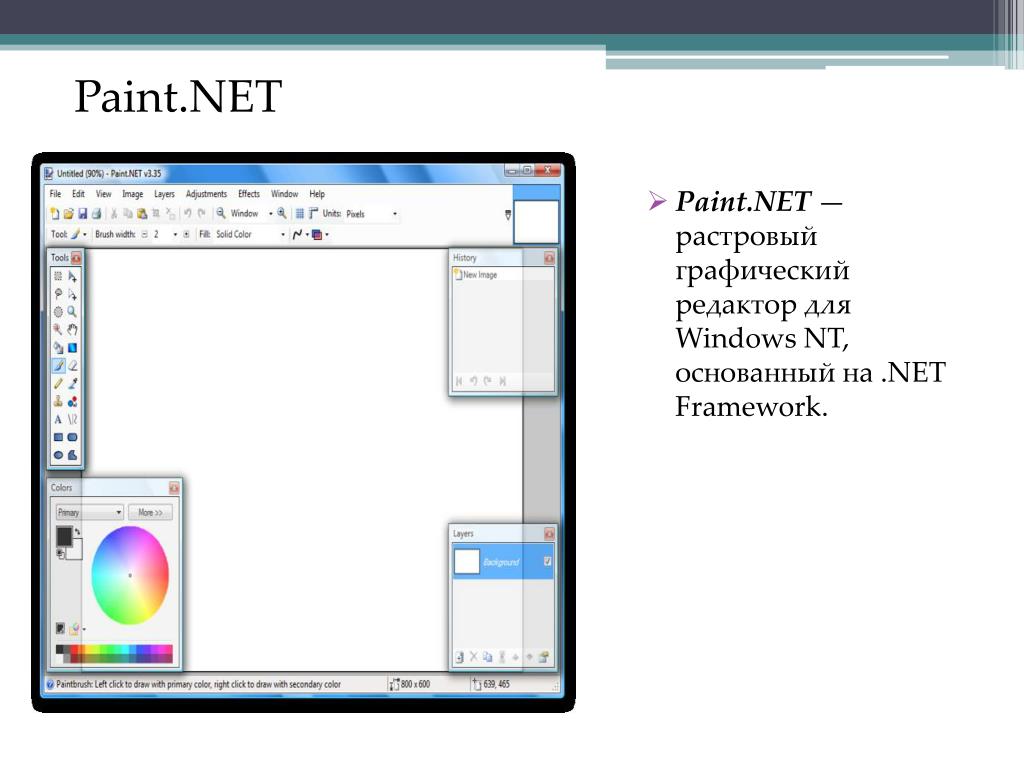Screen dimensions: 1024x768
Task: Click the primary black color swatch
Action: (x=64, y=536)
